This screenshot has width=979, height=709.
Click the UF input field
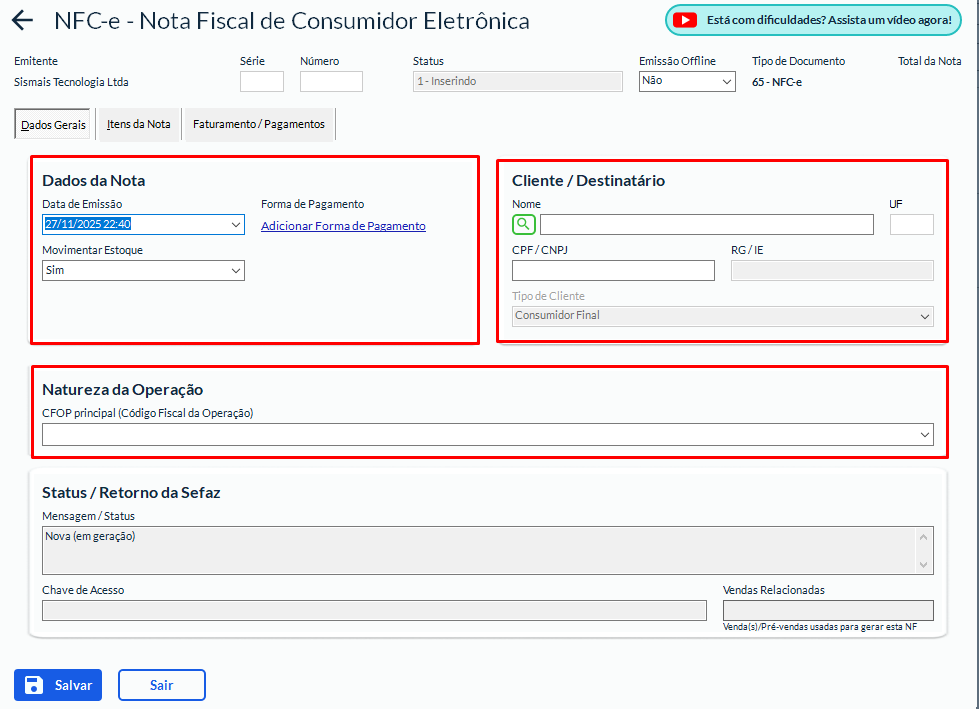(x=911, y=224)
